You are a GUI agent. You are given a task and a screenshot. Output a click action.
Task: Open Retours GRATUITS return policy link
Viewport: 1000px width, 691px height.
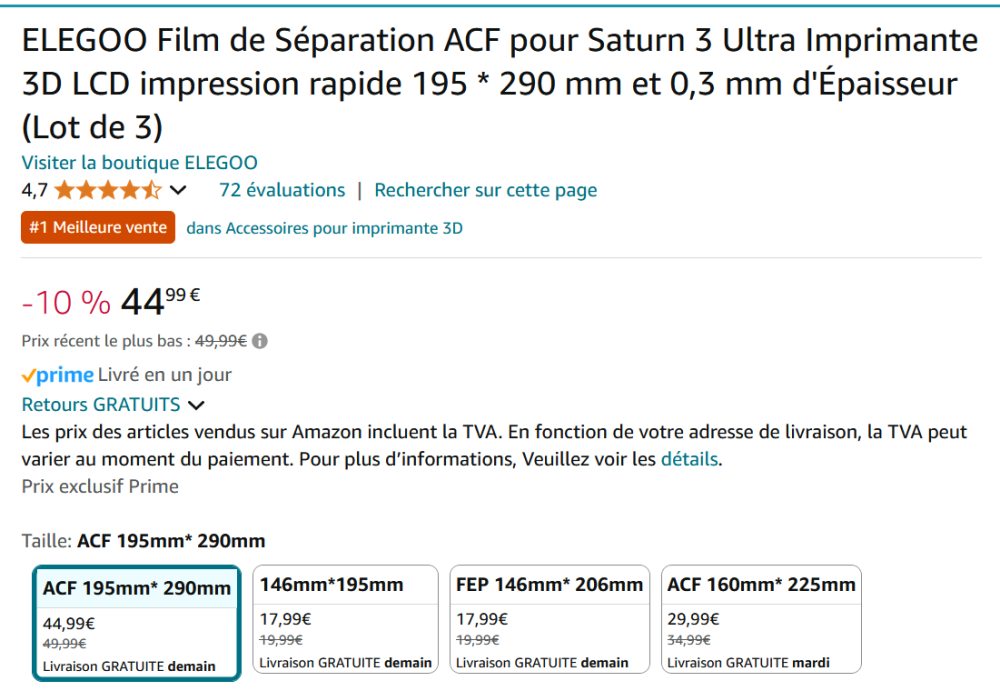(x=101, y=405)
